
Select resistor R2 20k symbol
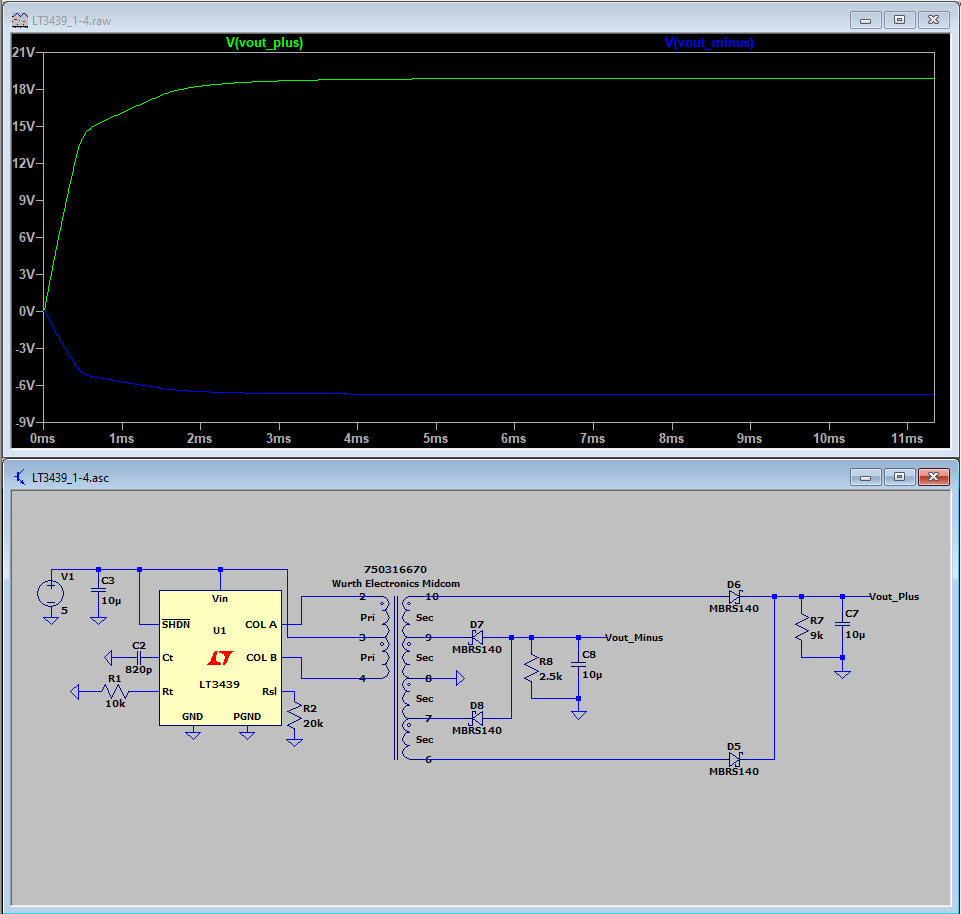295,716
